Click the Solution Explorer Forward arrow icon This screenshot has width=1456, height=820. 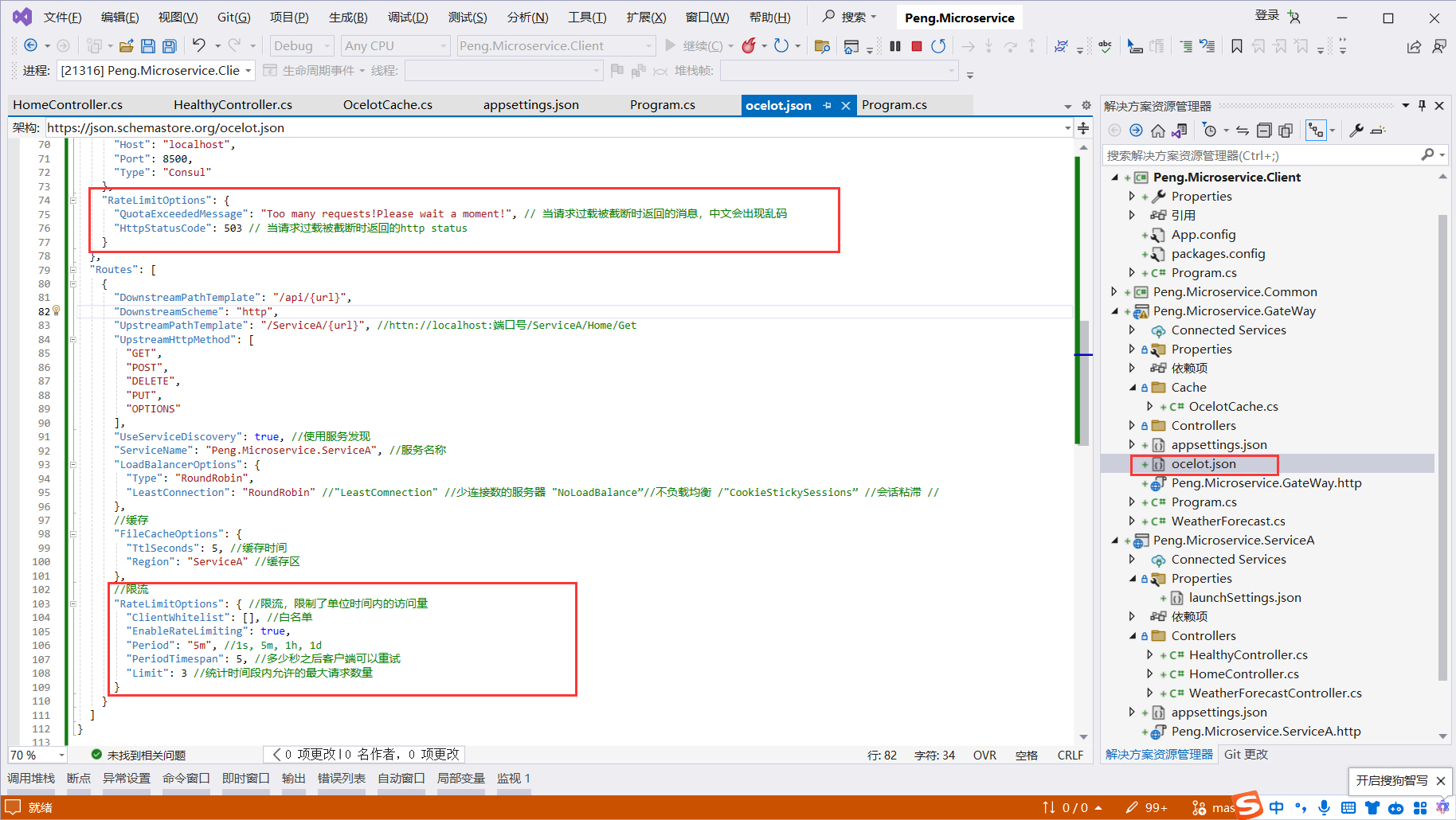pos(1136,131)
